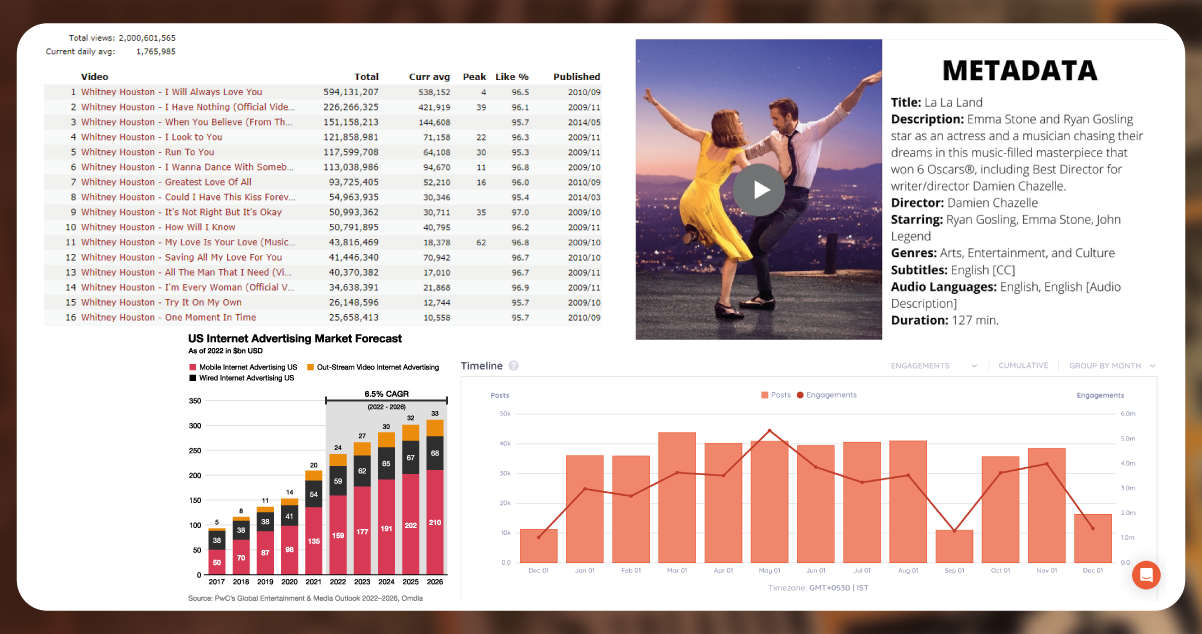Toggle the Engagements legend item
Screen dimensions: 1202x634
tap(827, 395)
